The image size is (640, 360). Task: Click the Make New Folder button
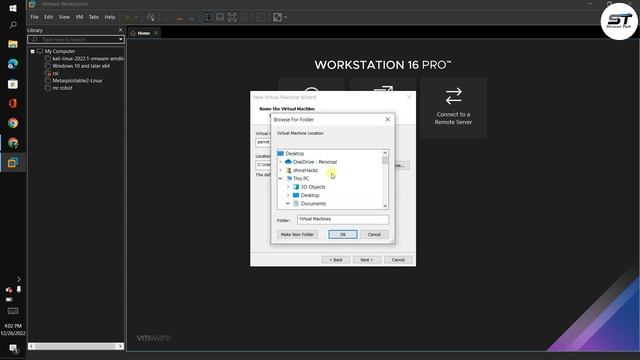click(297, 235)
